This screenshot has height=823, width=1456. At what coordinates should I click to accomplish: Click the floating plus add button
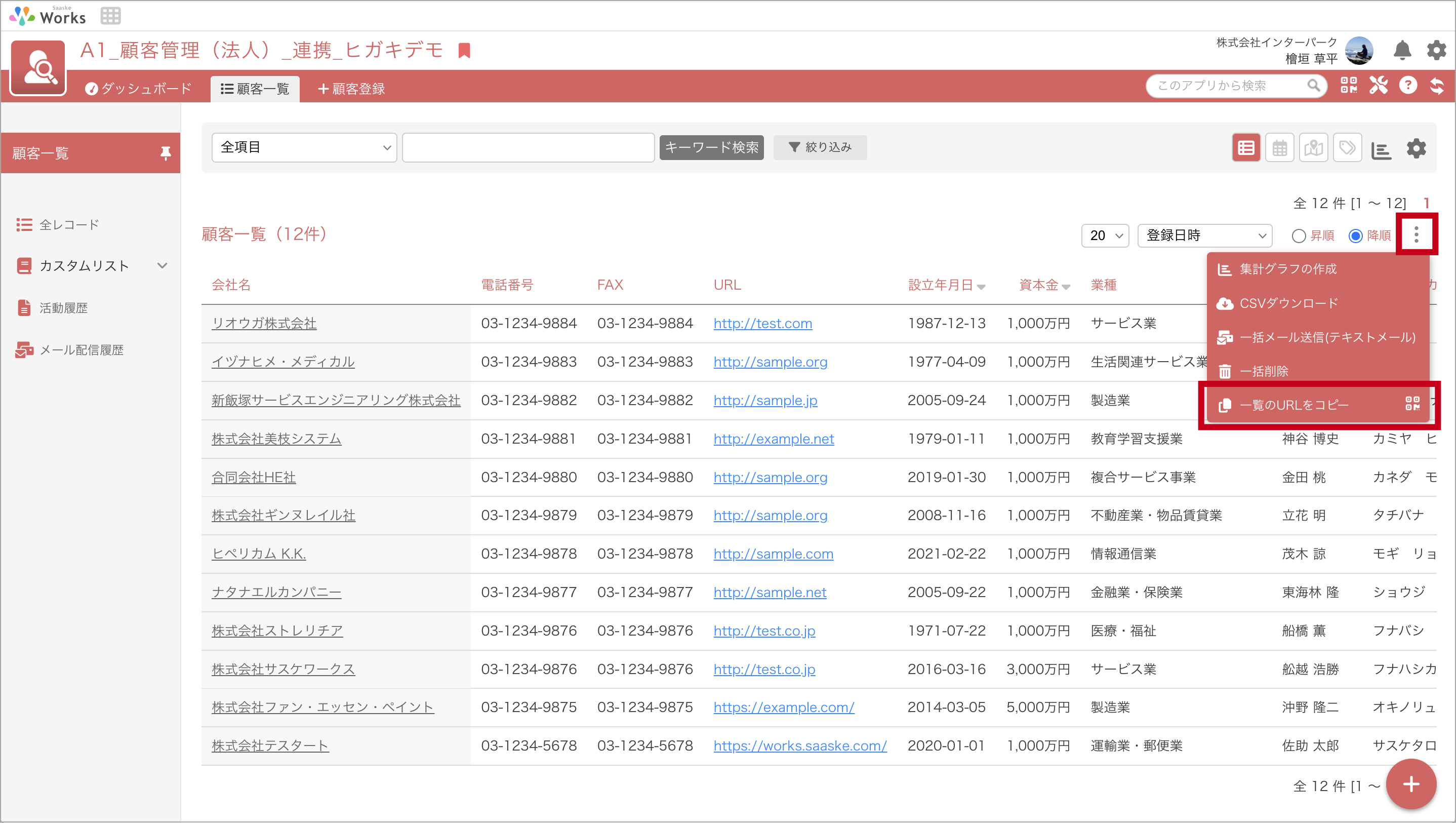[1411, 784]
